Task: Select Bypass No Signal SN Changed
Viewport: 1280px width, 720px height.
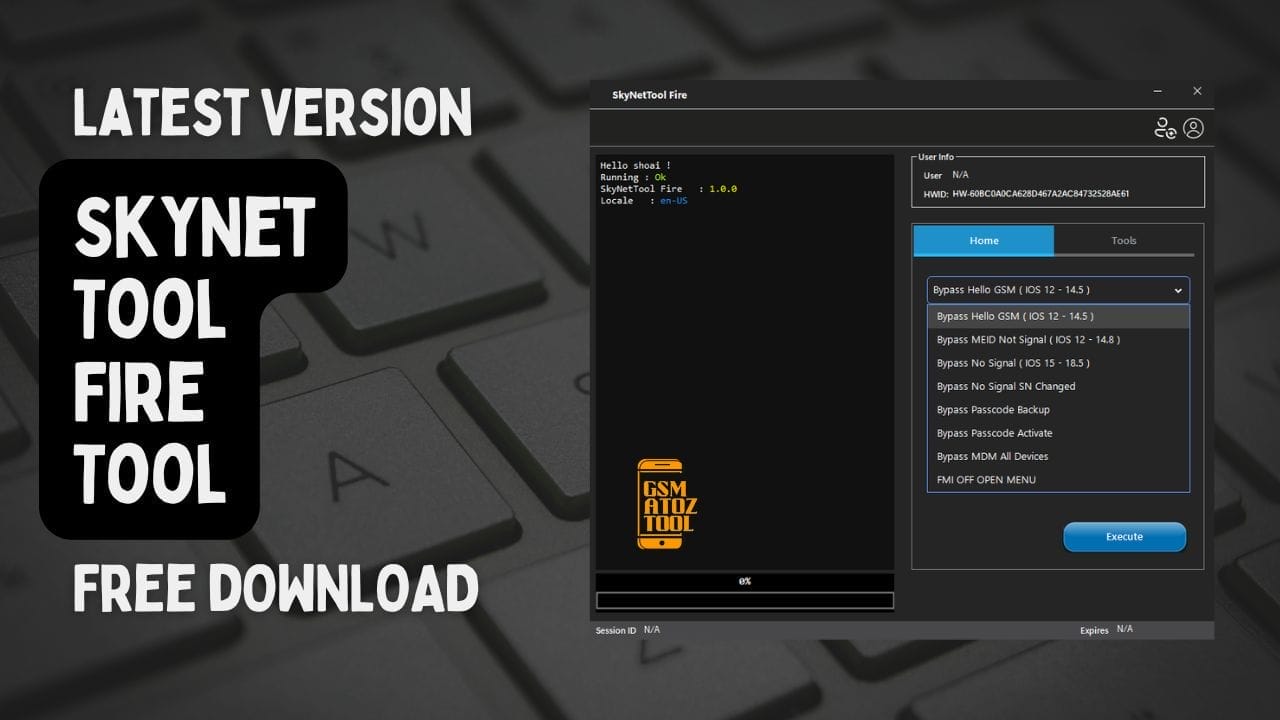Action: pos(1058,386)
